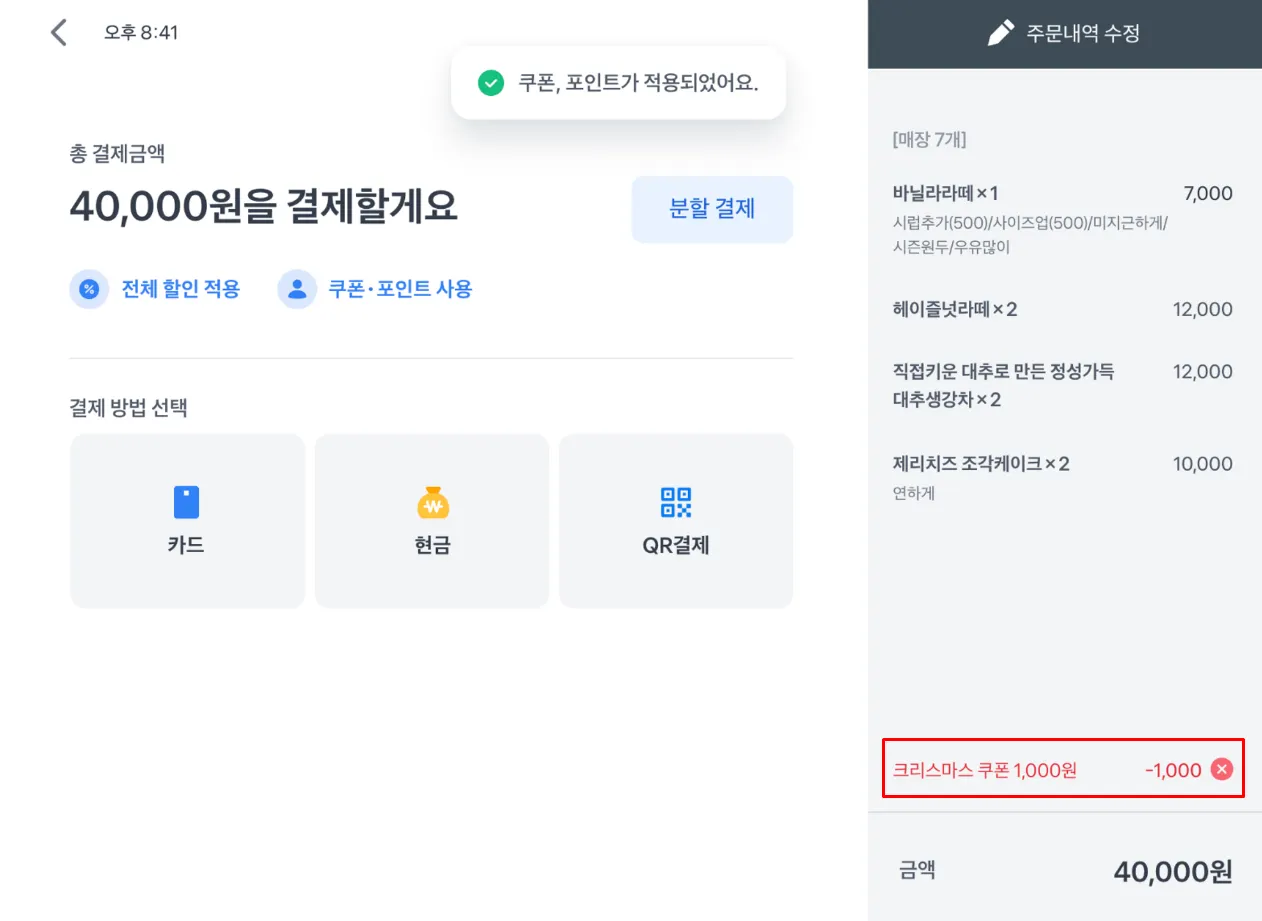Click the percent icon for 전체 할인 적용
The image size is (1262, 921).
[x=89, y=289]
